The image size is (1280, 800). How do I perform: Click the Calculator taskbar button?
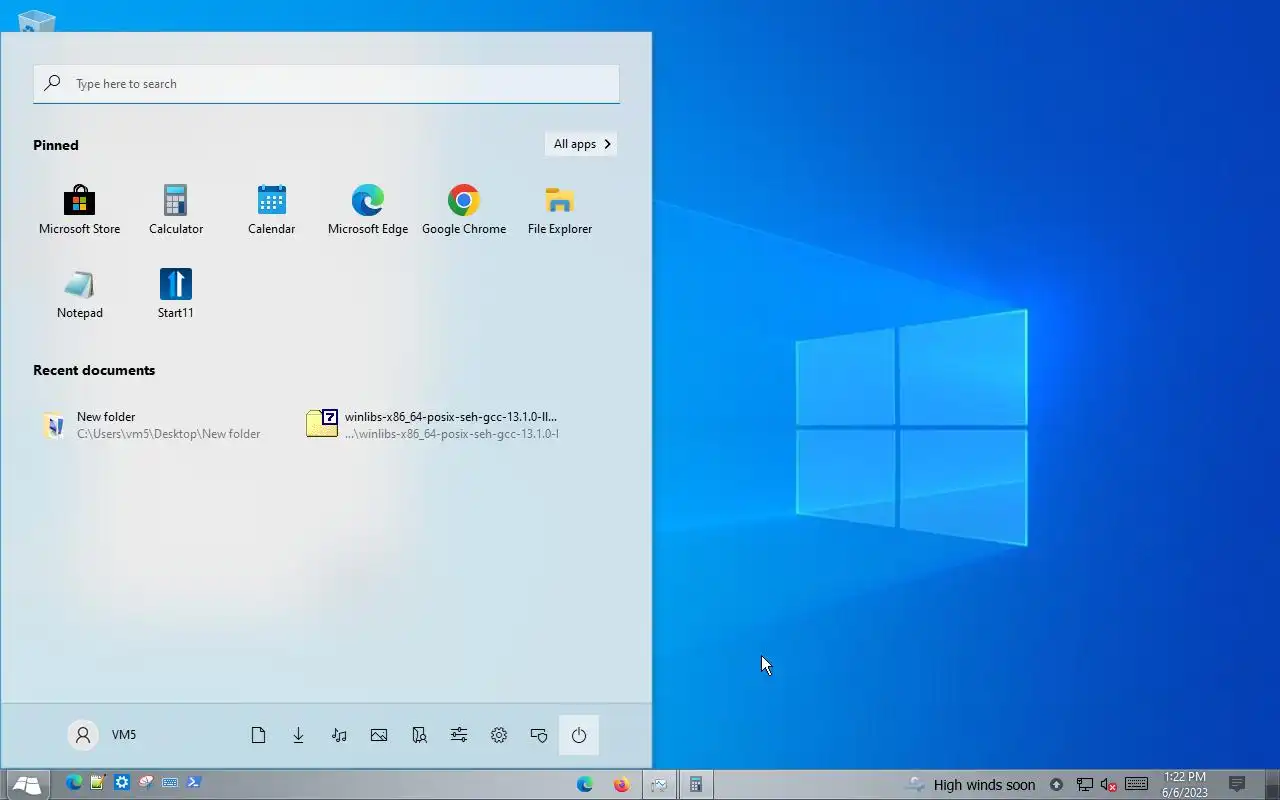(696, 785)
